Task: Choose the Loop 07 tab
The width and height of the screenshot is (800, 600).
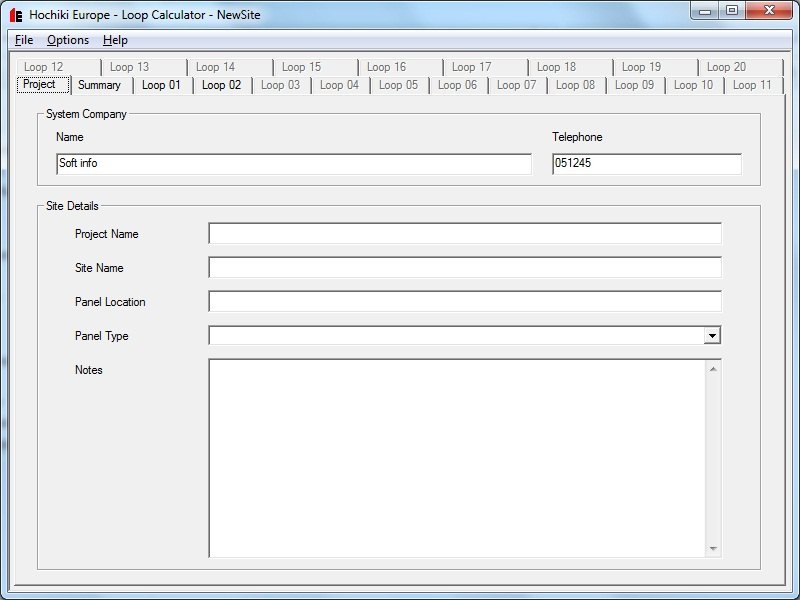Action: point(516,85)
